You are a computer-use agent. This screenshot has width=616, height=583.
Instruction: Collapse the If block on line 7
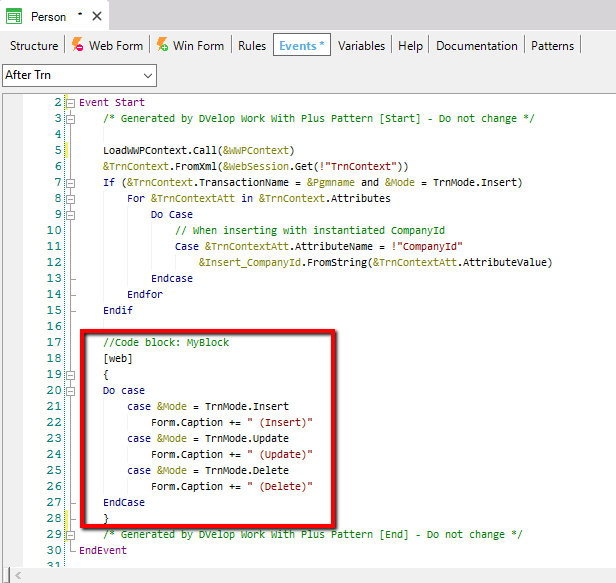(x=70, y=183)
